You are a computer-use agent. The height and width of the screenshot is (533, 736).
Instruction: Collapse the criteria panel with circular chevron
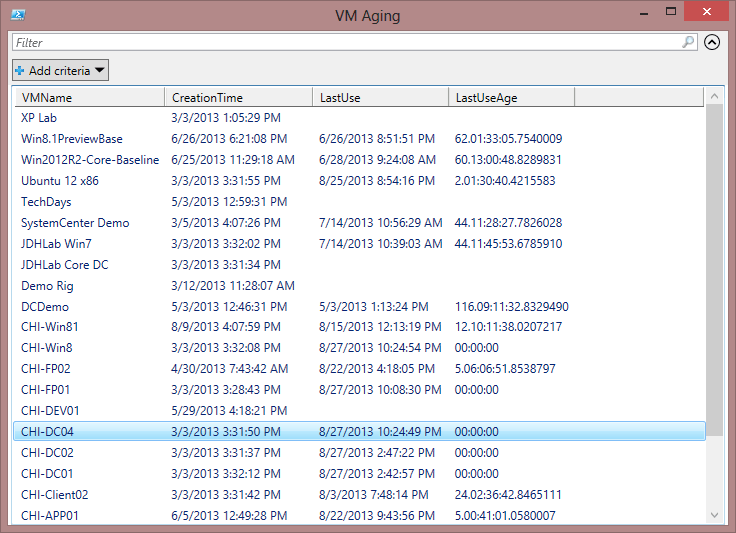coord(712,42)
